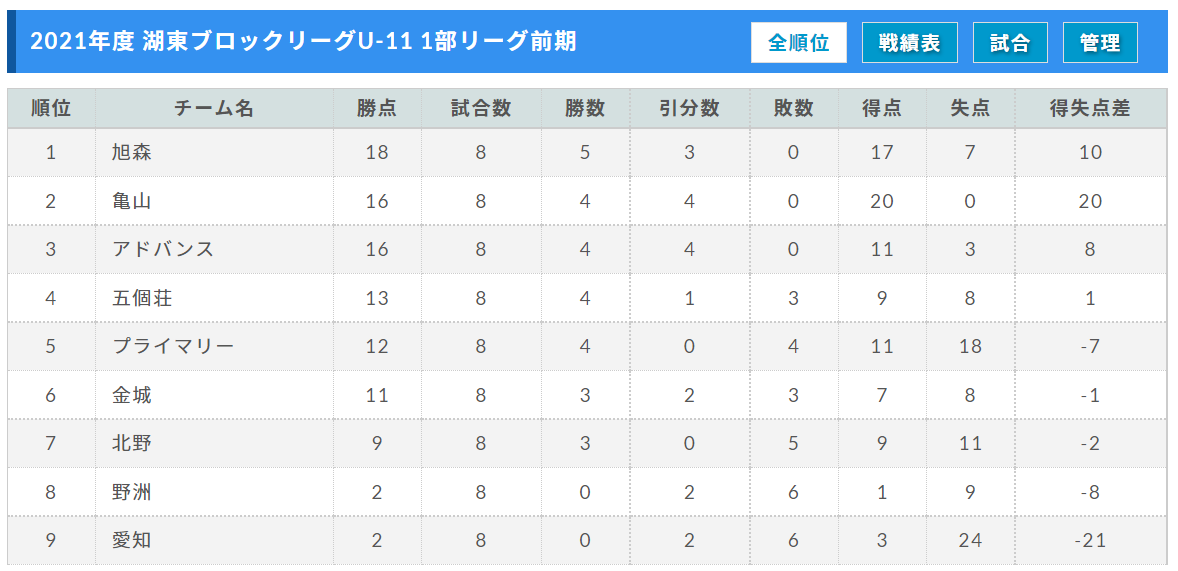The image size is (1178, 571).
Task: Click the 試合数 column header
Action: coord(481,109)
